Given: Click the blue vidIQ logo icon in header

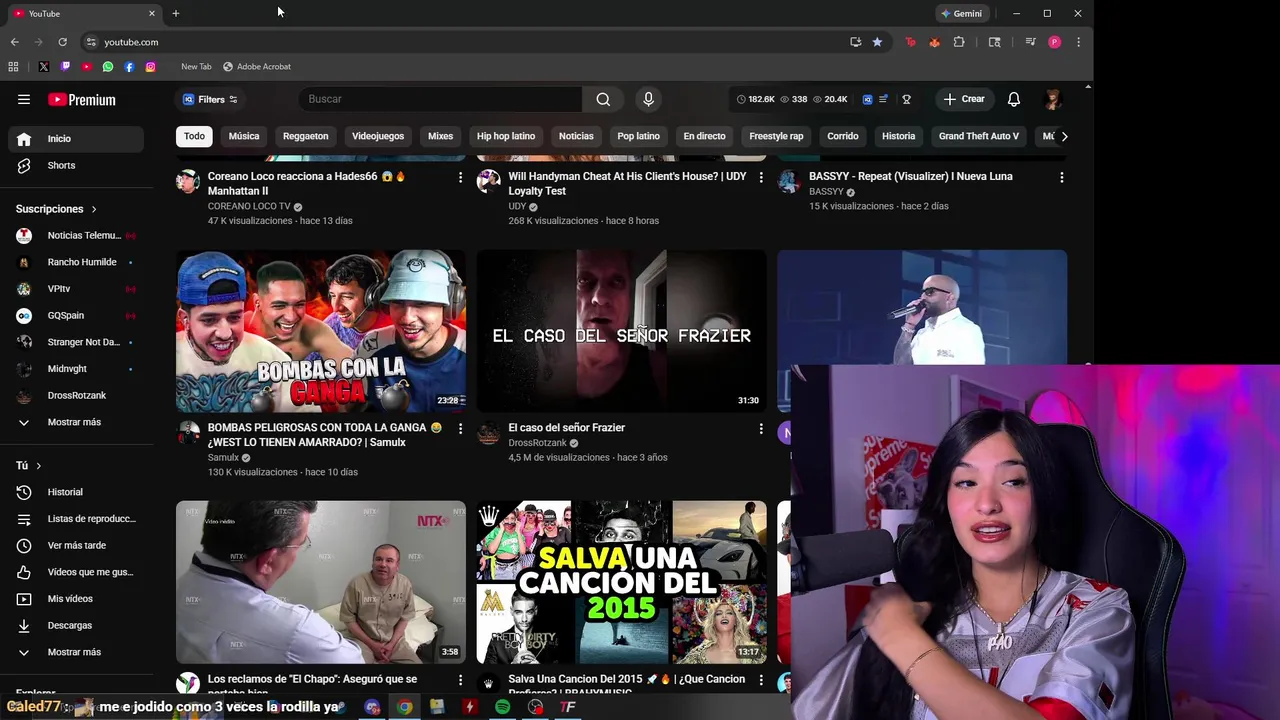Looking at the screenshot, I should tap(867, 99).
